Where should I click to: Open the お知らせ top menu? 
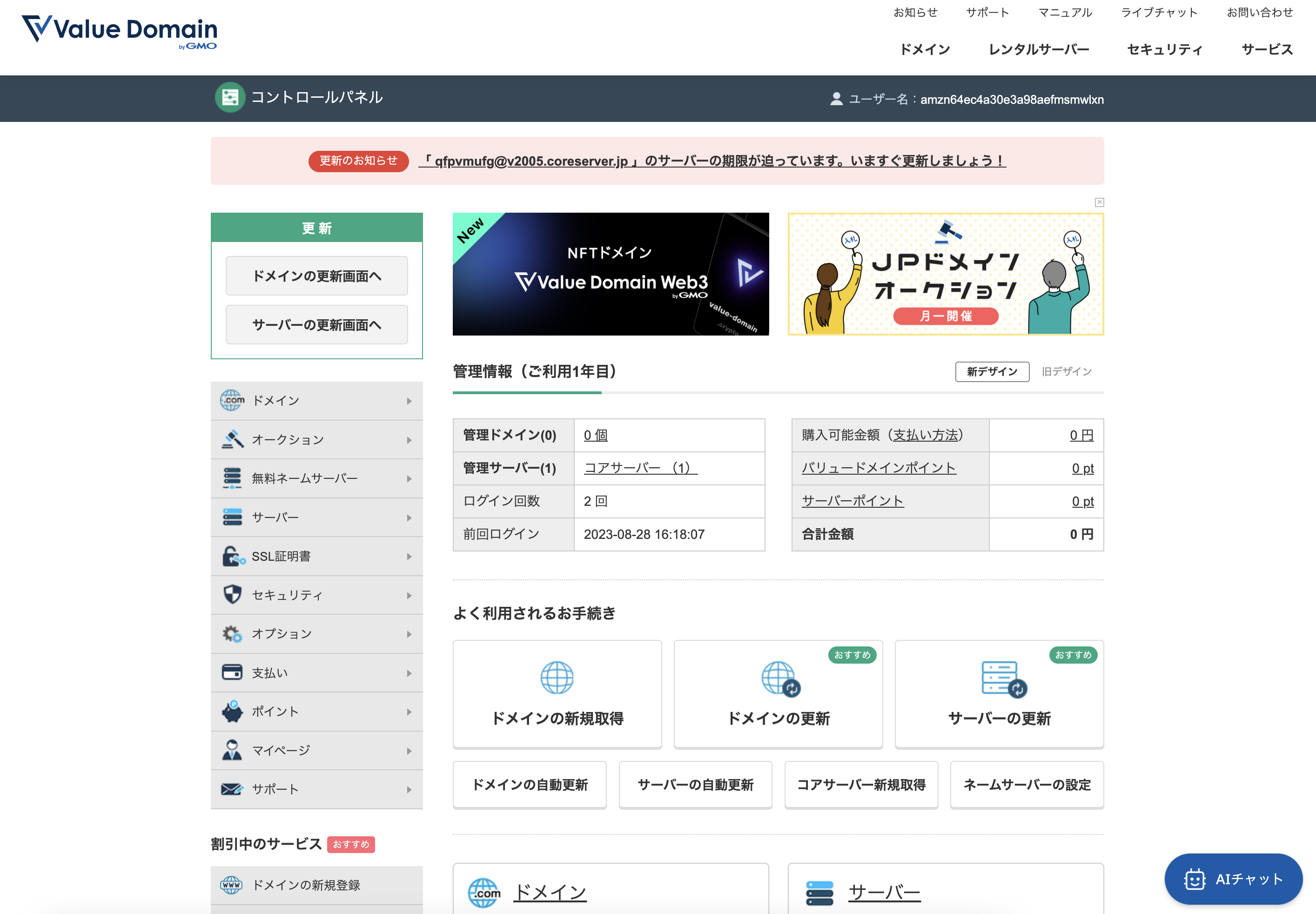click(915, 13)
